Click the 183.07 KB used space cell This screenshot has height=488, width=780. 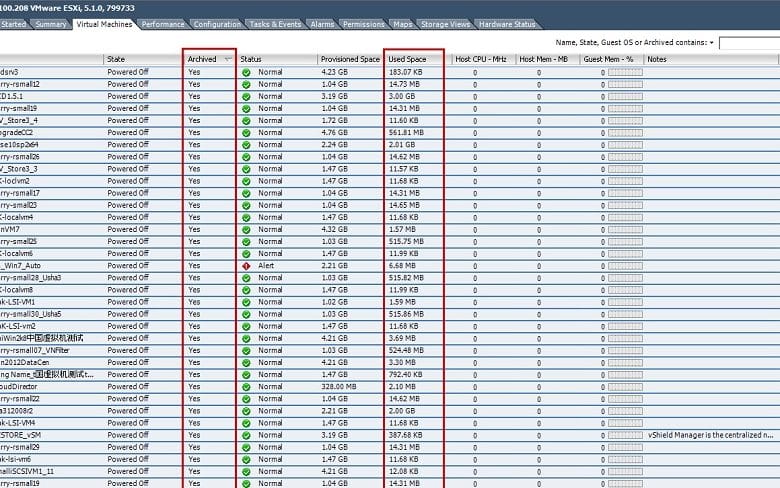point(405,73)
